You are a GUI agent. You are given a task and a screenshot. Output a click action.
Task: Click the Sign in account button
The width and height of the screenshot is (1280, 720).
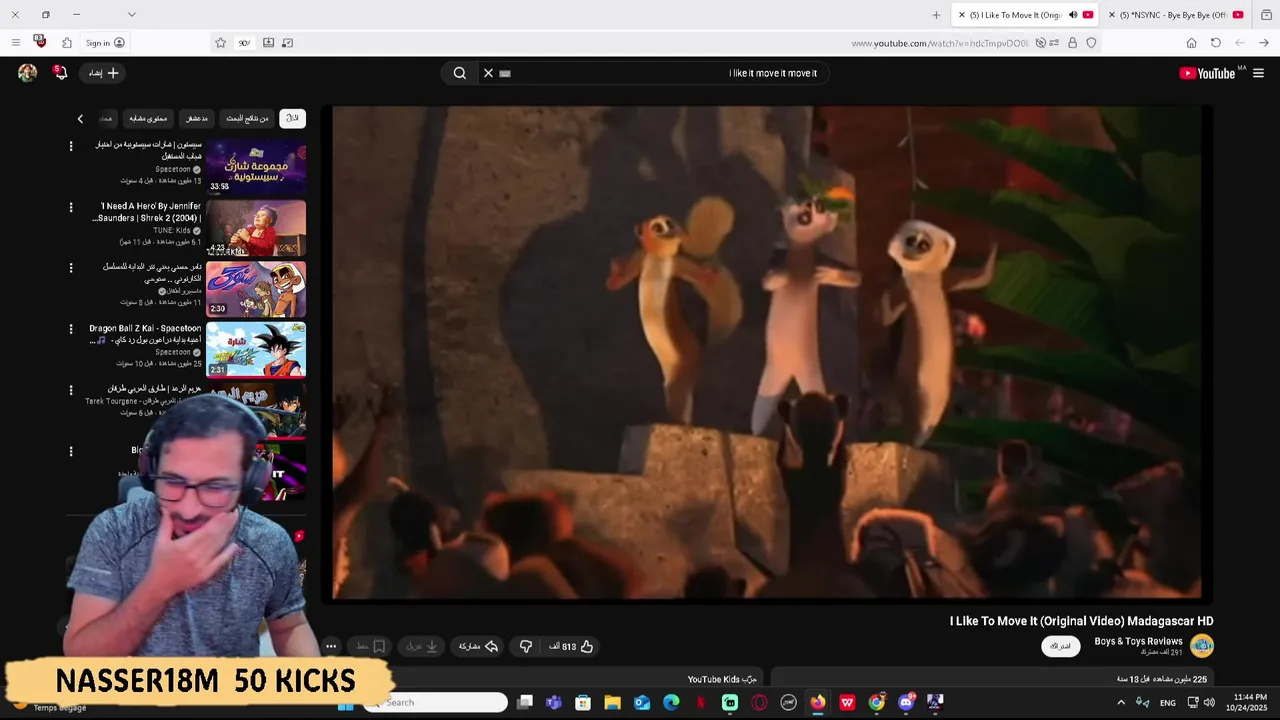tap(105, 43)
